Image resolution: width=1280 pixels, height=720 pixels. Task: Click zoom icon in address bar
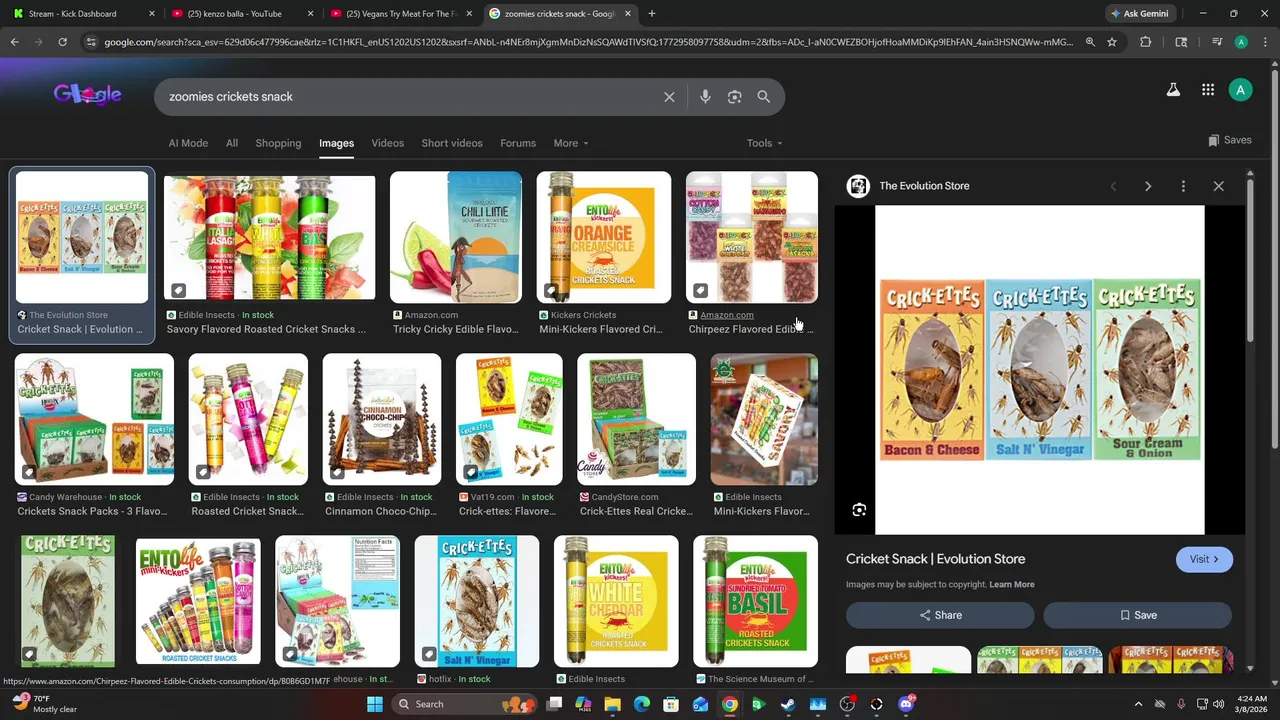pyautogui.click(x=1090, y=42)
